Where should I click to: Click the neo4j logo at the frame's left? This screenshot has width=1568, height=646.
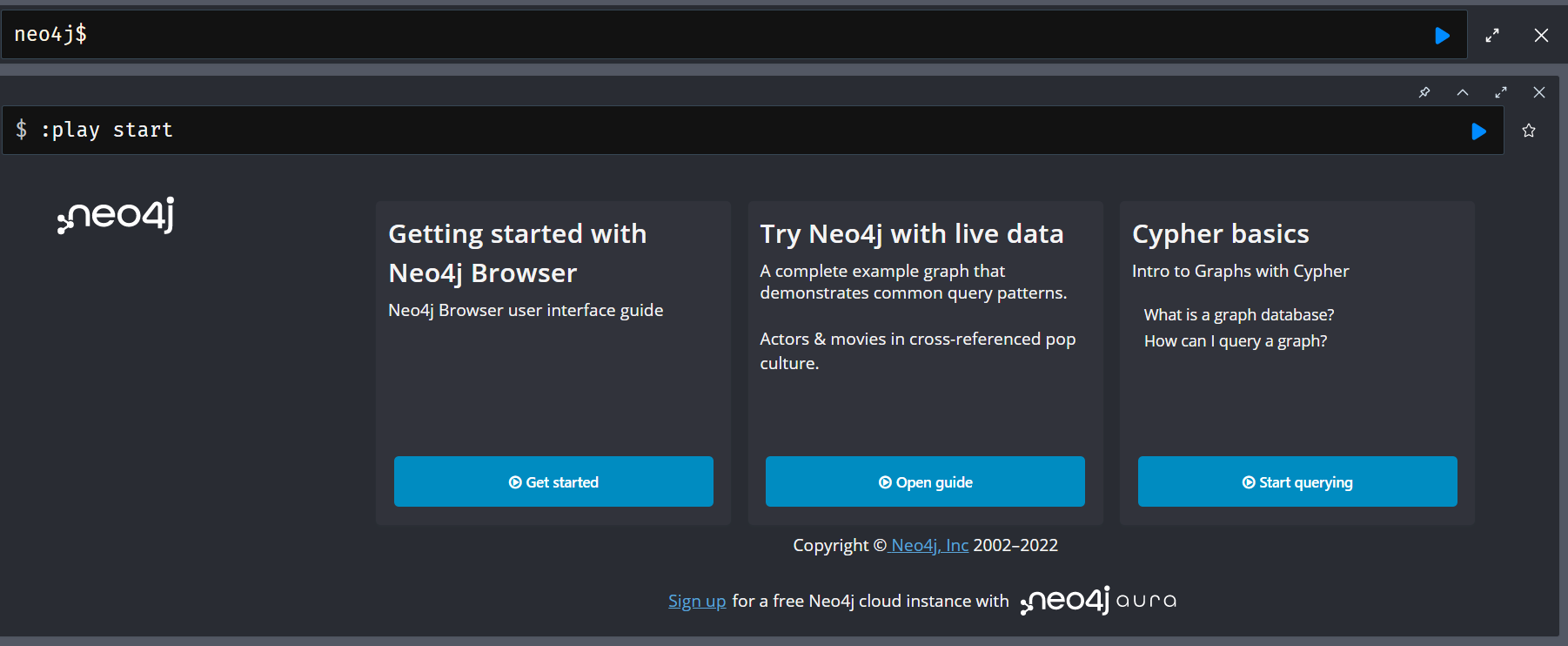tap(116, 215)
